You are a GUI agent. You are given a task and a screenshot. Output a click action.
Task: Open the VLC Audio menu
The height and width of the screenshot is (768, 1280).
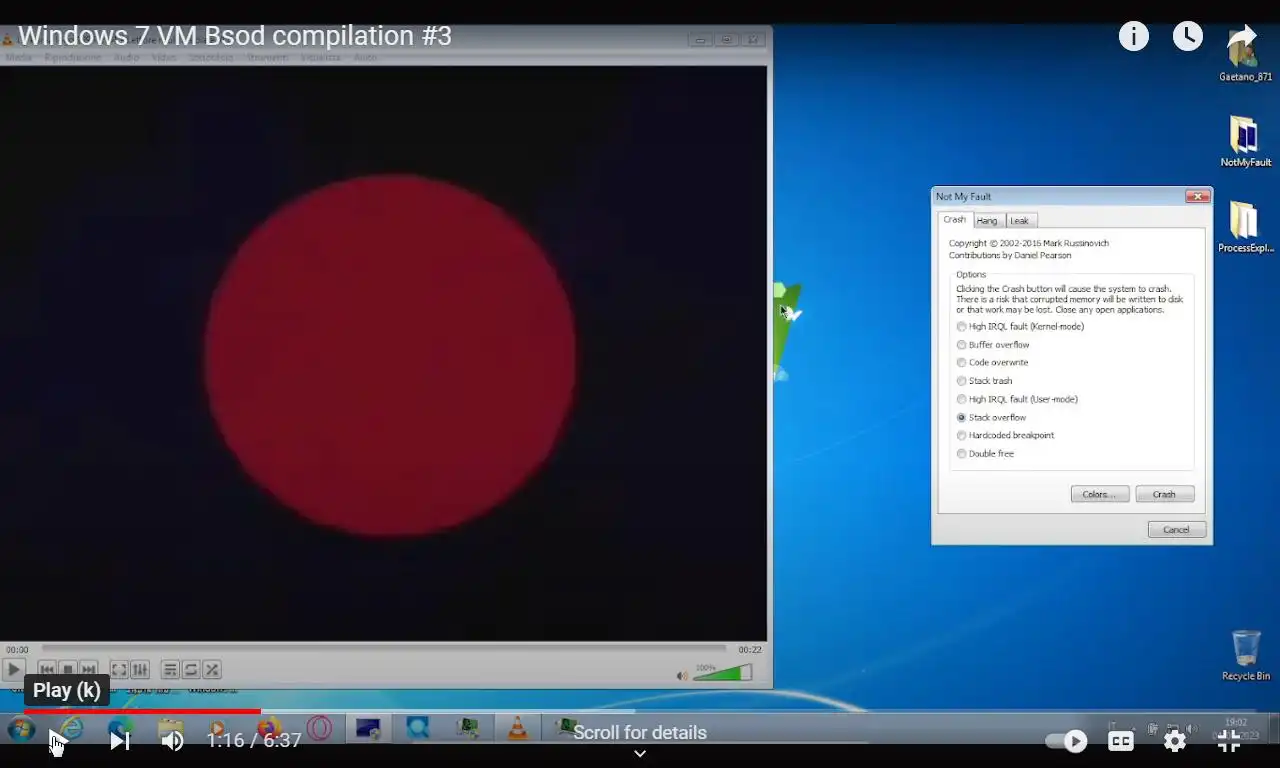(126, 58)
